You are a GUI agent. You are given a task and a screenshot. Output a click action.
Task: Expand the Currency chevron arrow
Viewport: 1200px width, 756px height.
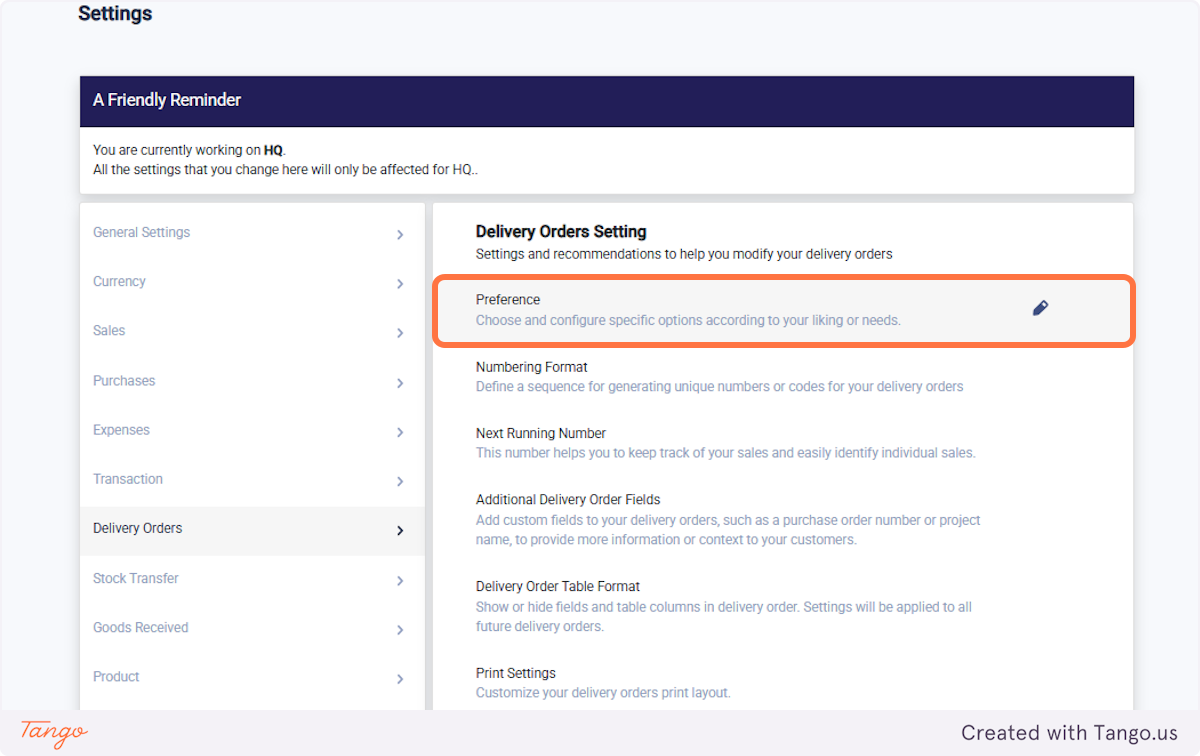coord(400,284)
